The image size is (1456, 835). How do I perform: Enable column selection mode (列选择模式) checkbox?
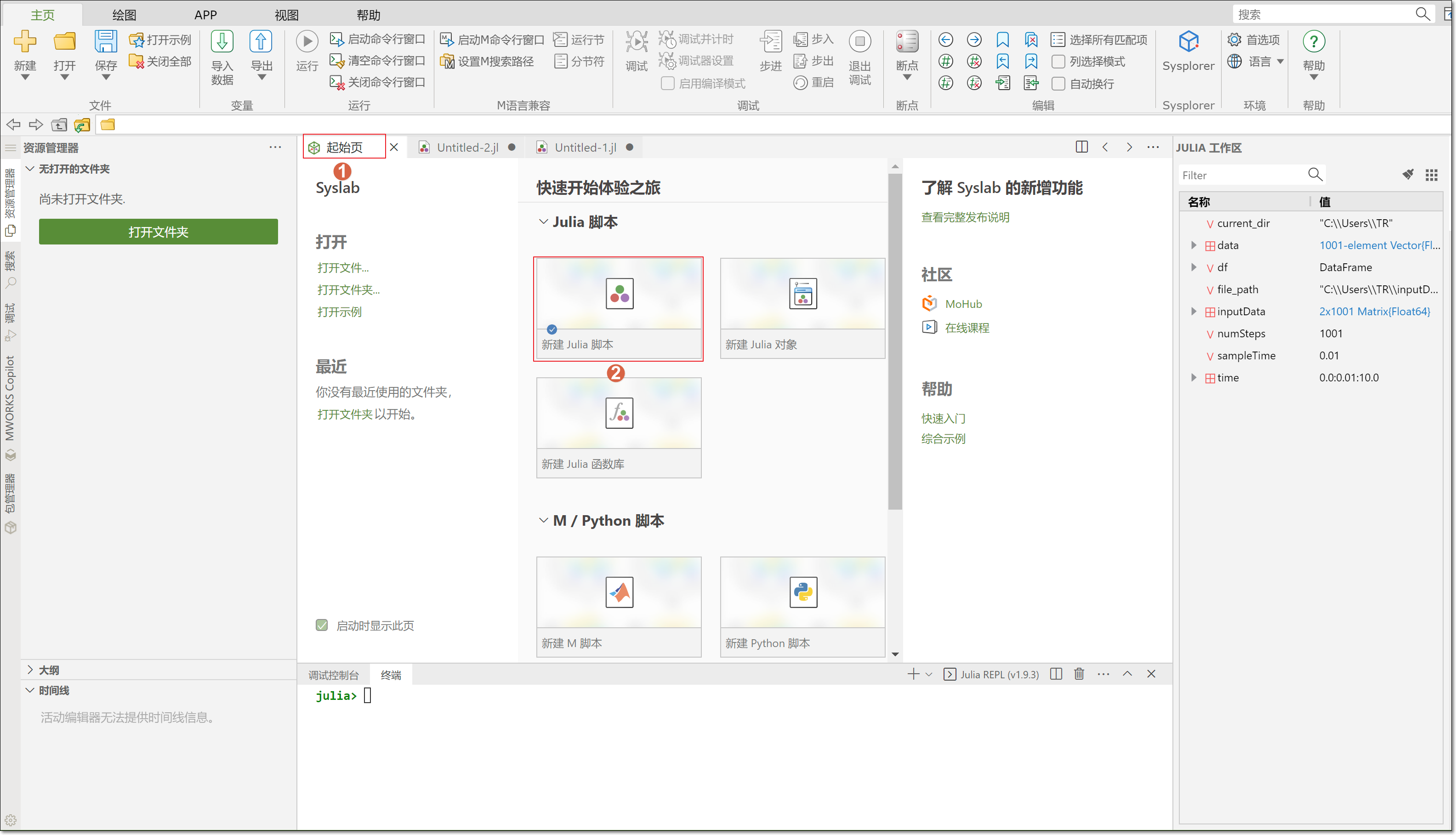coord(1058,62)
